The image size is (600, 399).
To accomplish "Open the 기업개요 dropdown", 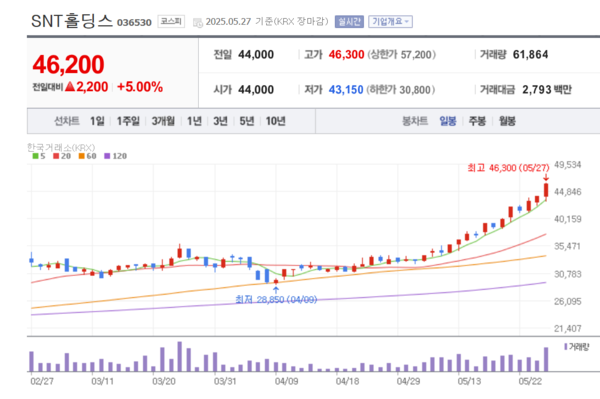I will coord(390,21).
